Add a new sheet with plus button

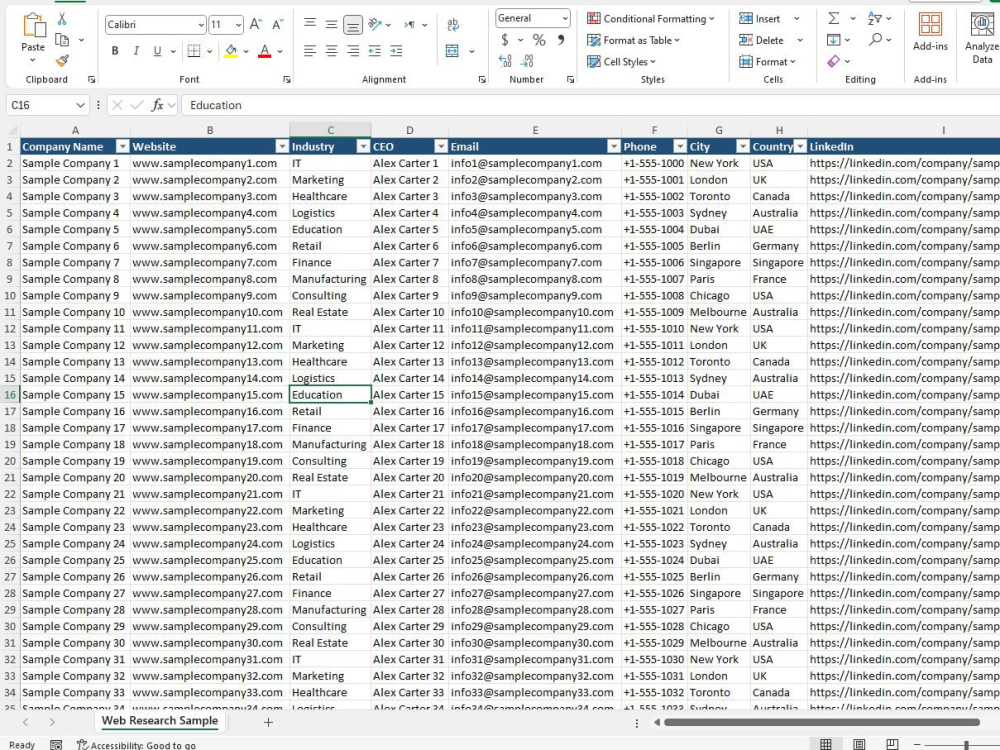click(x=268, y=722)
